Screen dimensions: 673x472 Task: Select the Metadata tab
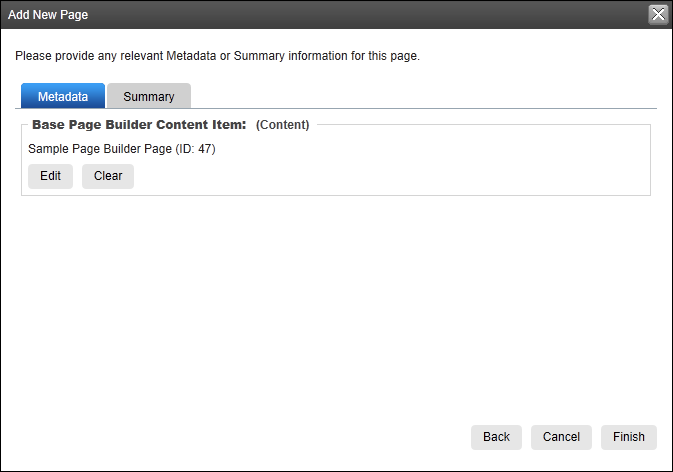pyautogui.click(x=63, y=96)
